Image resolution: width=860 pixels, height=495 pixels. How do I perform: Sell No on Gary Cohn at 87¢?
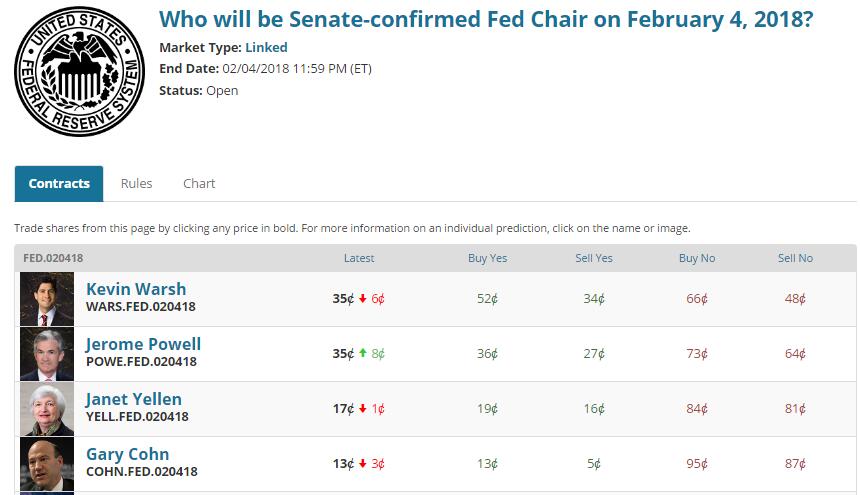(x=795, y=464)
